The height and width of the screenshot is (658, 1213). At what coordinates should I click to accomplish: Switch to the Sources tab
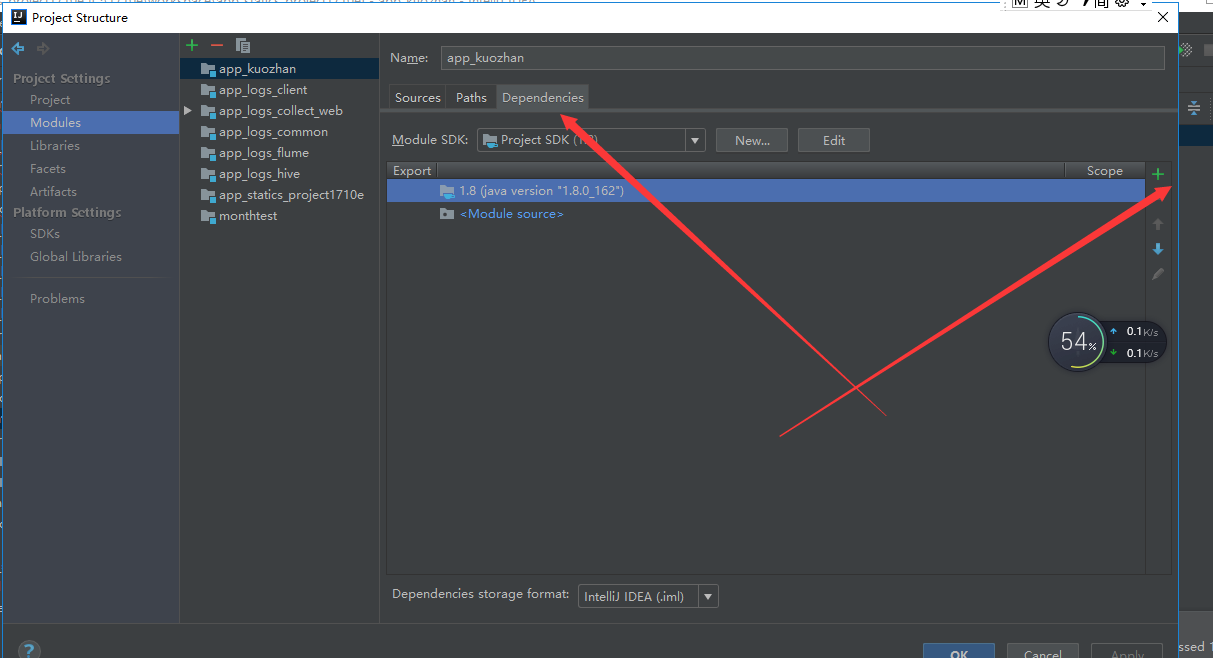(x=418, y=97)
